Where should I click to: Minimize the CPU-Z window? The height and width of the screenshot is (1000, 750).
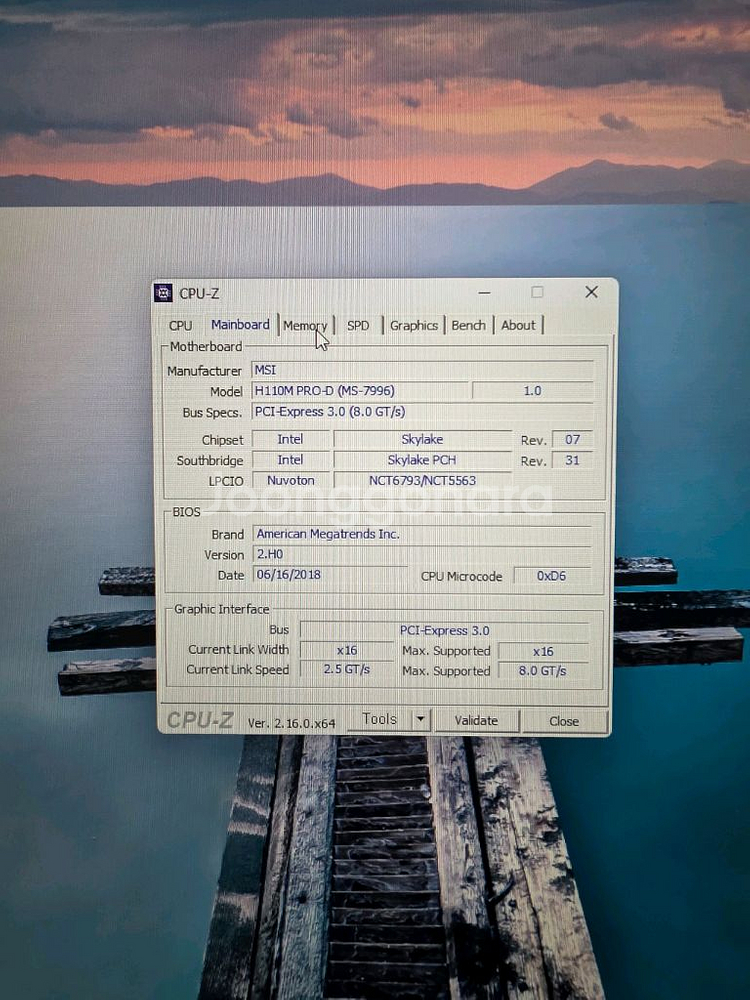(x=485, y=293)
